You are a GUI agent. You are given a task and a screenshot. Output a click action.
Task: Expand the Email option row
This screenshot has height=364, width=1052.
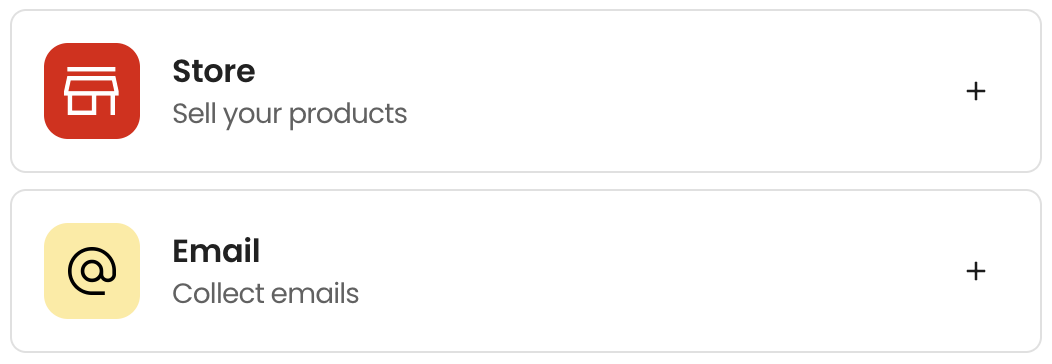(x=526, y=271)
